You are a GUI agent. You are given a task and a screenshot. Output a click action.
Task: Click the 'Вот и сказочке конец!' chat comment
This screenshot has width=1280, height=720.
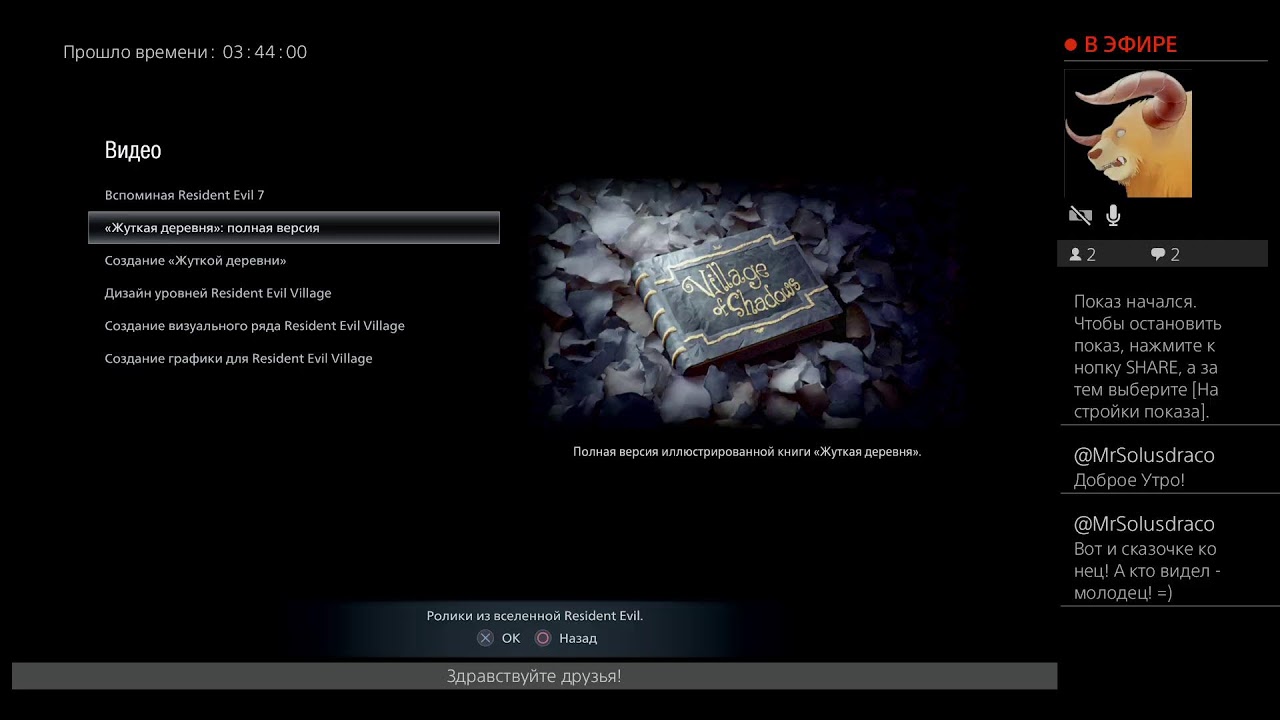tap(1147, 571)
